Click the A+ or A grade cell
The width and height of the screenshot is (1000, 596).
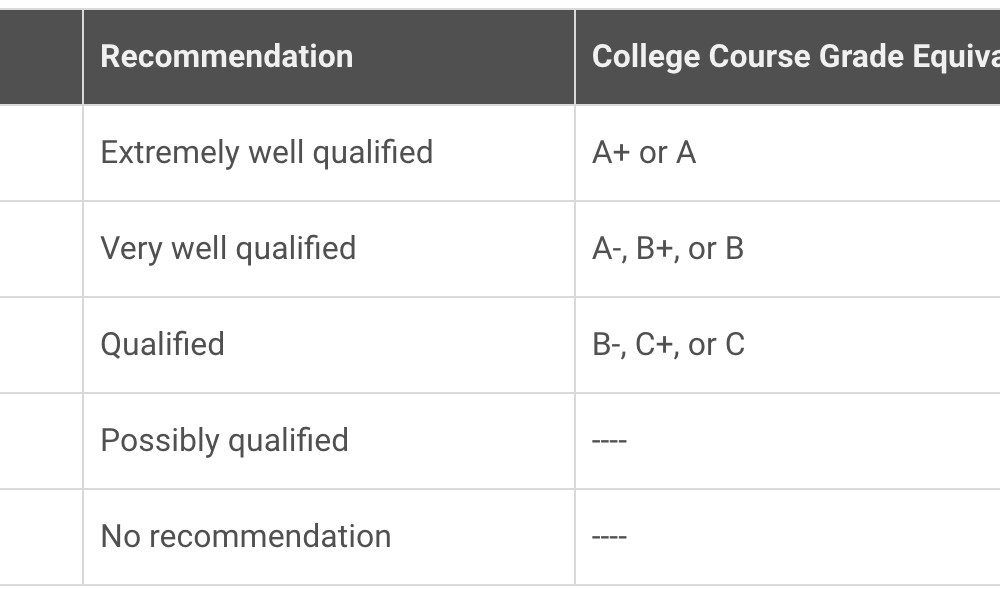[788, 153]
